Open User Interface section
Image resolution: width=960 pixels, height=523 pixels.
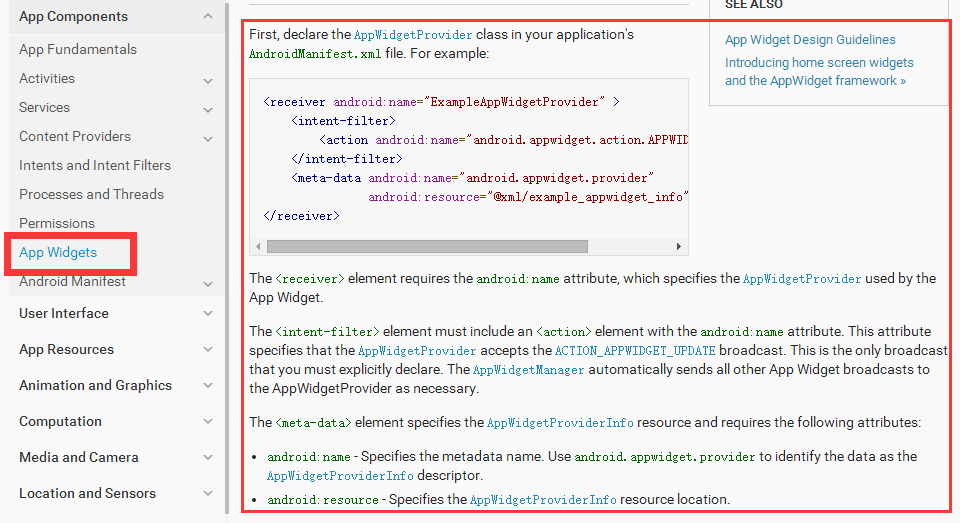[x=64, y=313]
